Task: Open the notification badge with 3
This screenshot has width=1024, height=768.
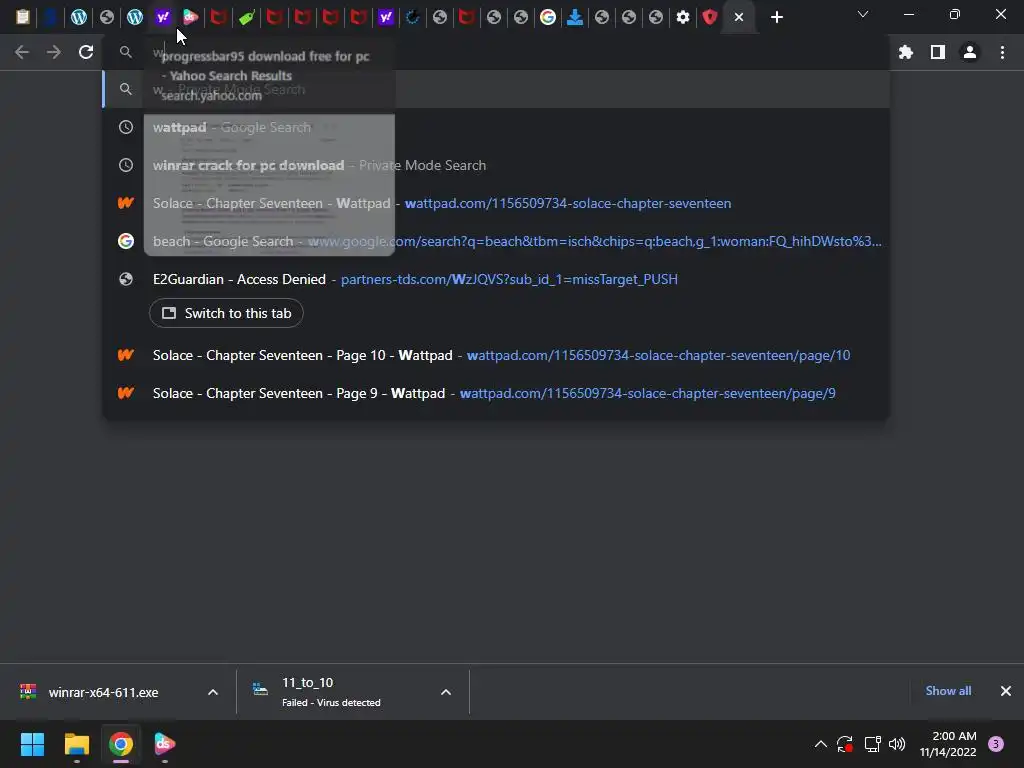Action: (x=996, y=744)
